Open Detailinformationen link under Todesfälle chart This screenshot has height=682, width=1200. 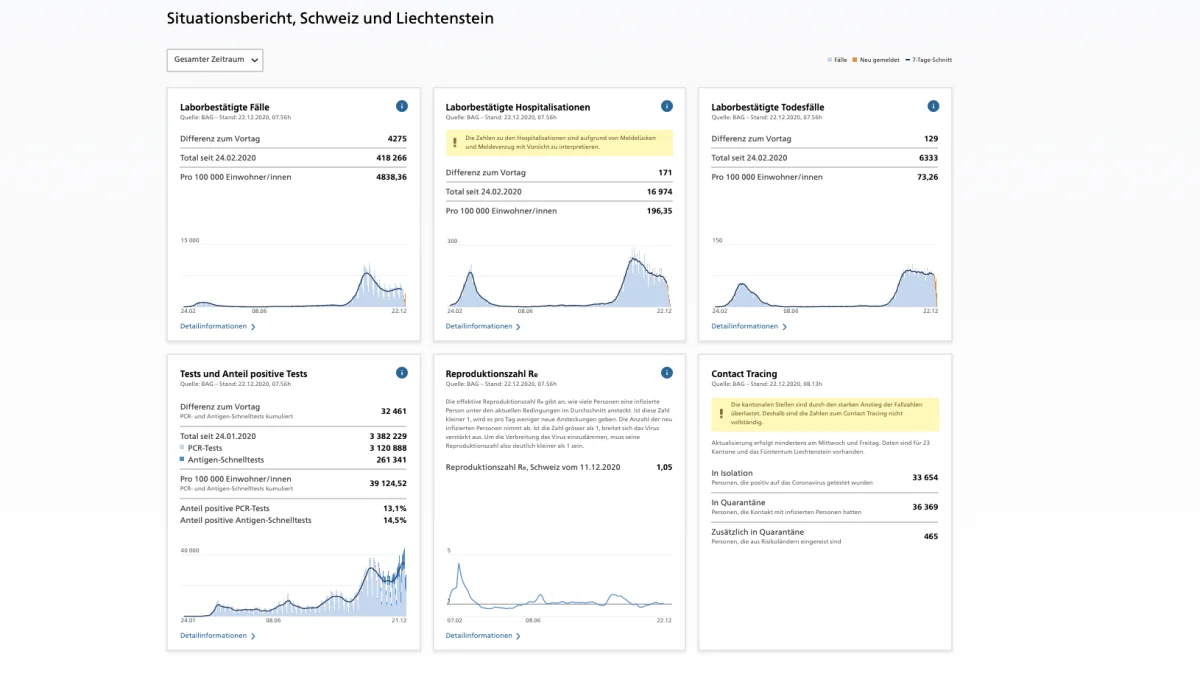point(749,326)
